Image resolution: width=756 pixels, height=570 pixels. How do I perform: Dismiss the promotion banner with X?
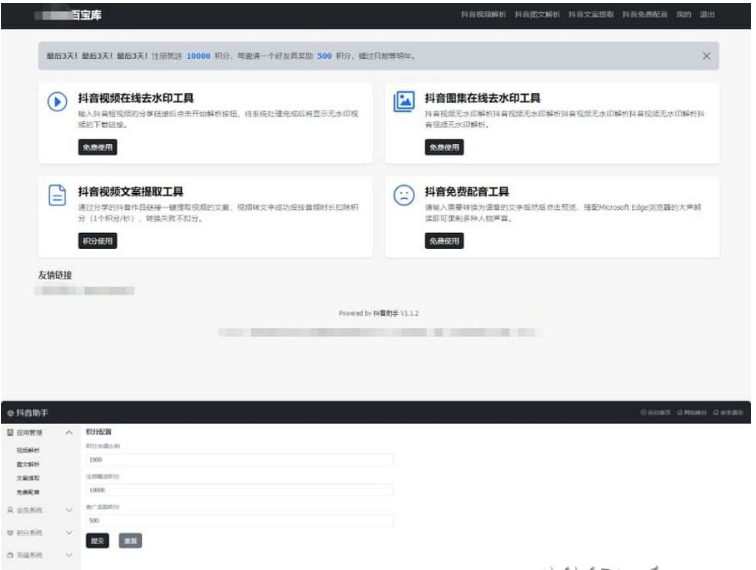click(x=706, y=56)
